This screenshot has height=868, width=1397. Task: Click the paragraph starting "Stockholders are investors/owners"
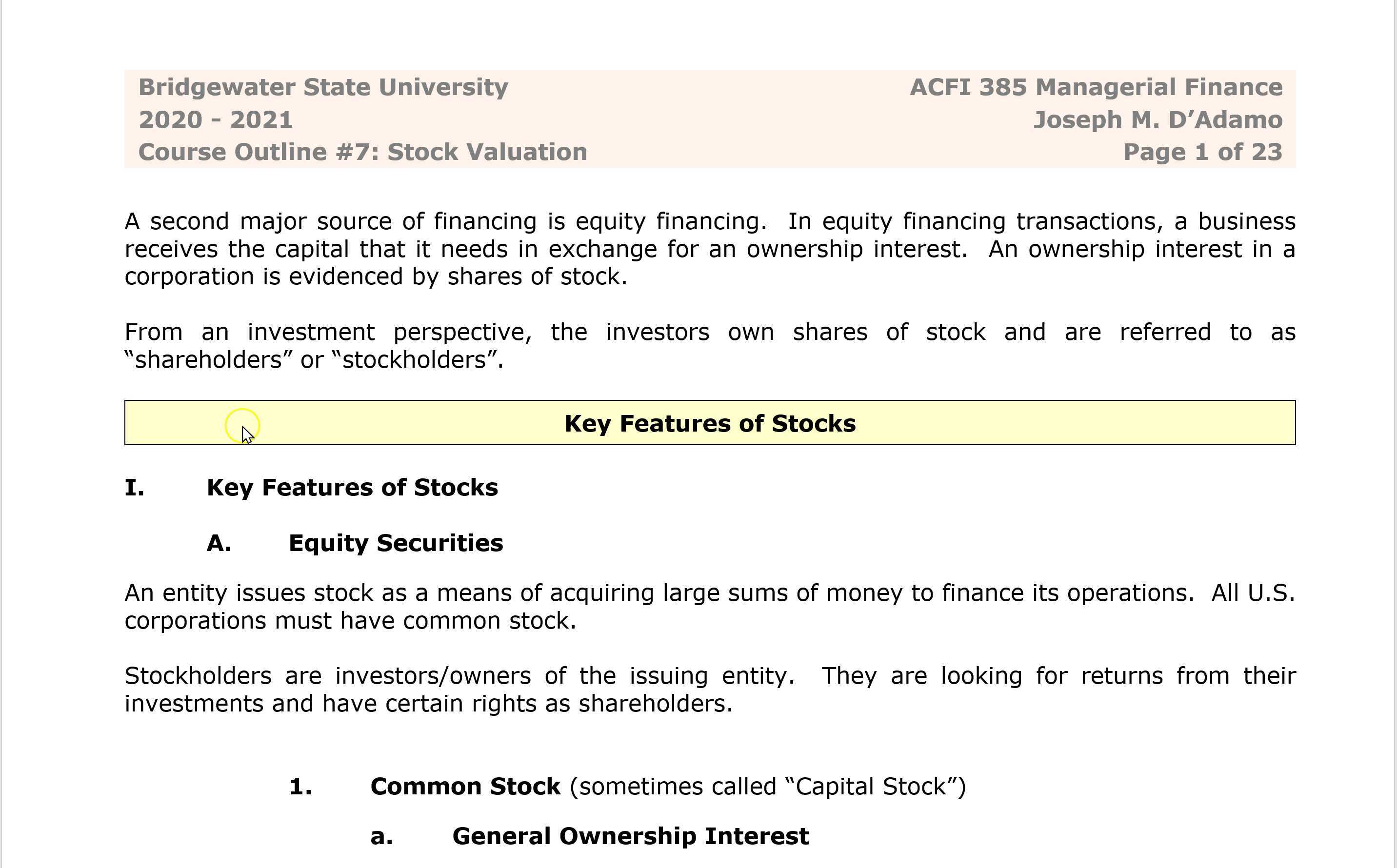710,690
